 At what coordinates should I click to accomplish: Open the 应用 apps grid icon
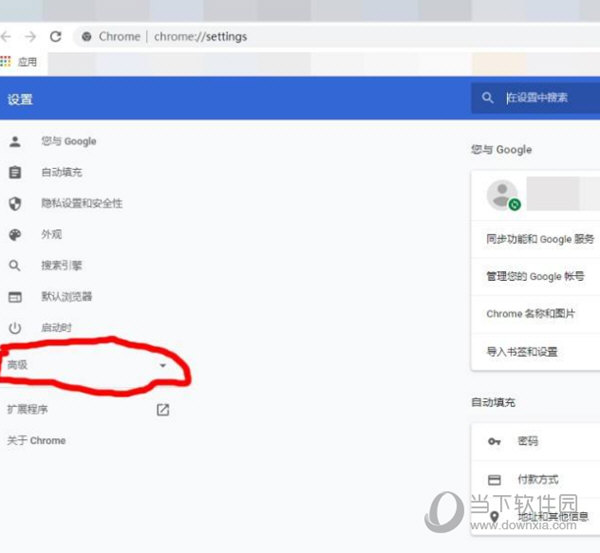(x=5, y=61)
